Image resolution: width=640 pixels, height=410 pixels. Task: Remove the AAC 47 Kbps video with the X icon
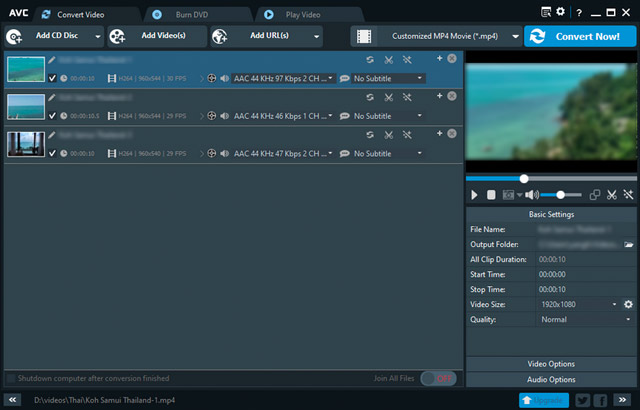[452, 133]
